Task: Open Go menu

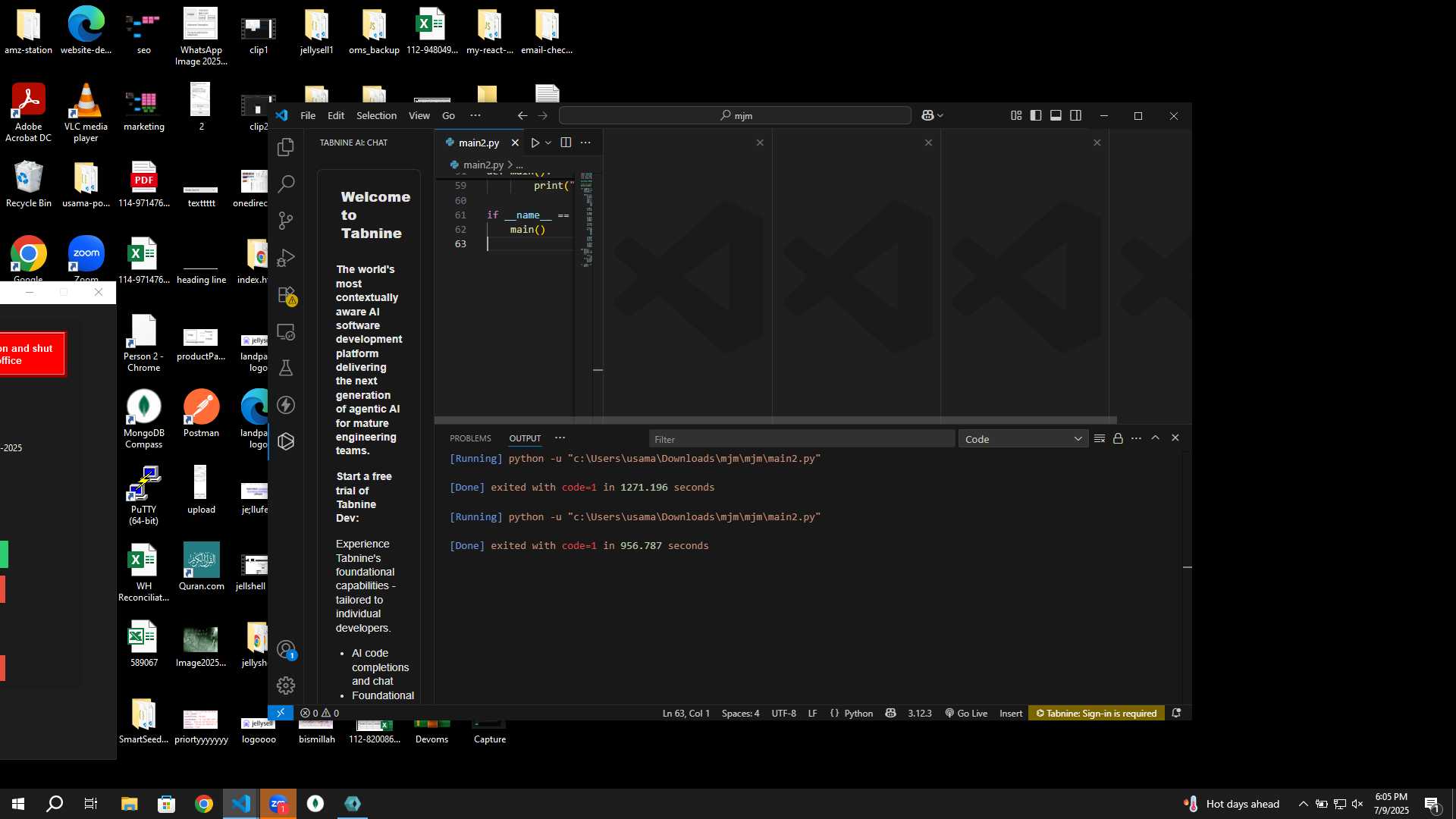Action: tap(448, 115)
